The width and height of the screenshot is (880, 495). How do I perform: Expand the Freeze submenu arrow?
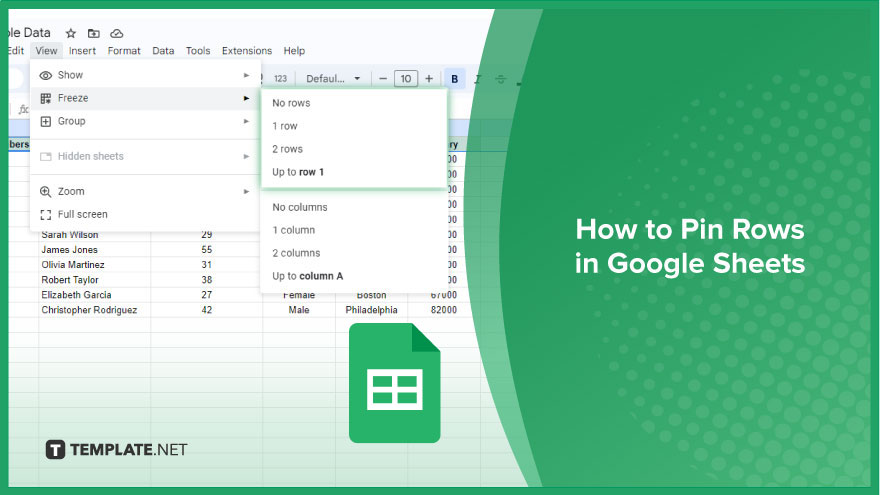tap(246, 98)
